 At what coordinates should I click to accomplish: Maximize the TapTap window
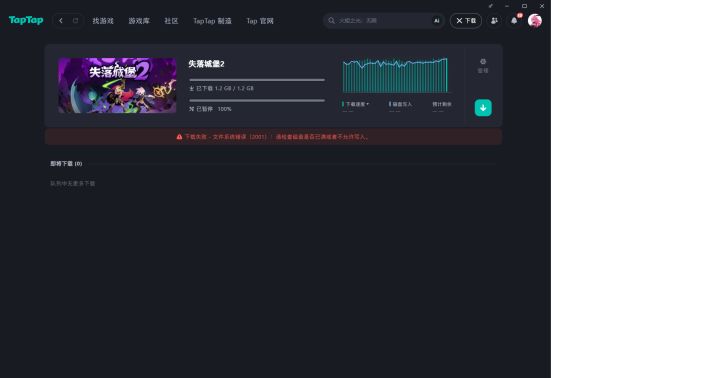point(524,6)
